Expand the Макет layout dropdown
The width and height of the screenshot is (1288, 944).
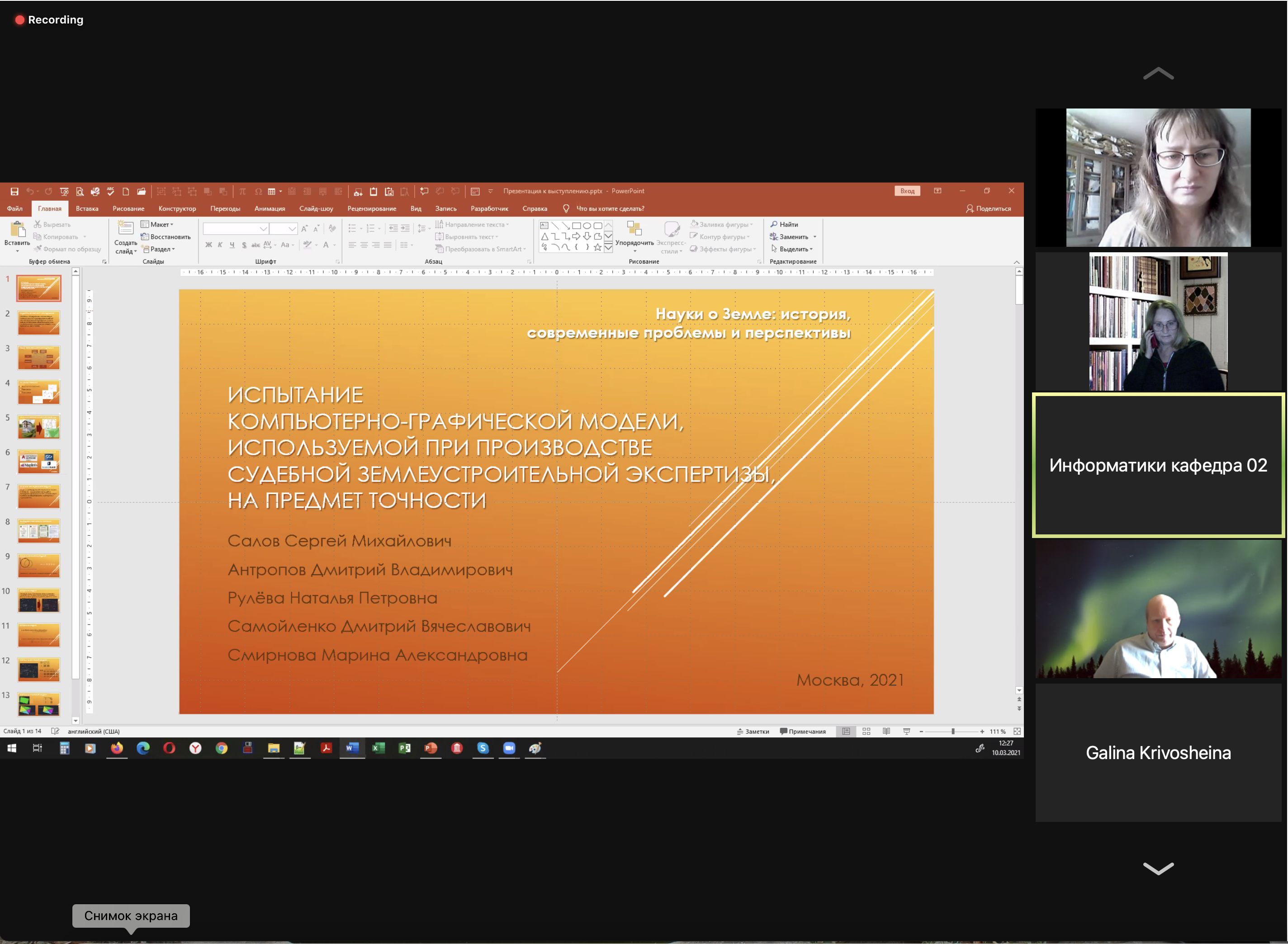click(157, 225)
